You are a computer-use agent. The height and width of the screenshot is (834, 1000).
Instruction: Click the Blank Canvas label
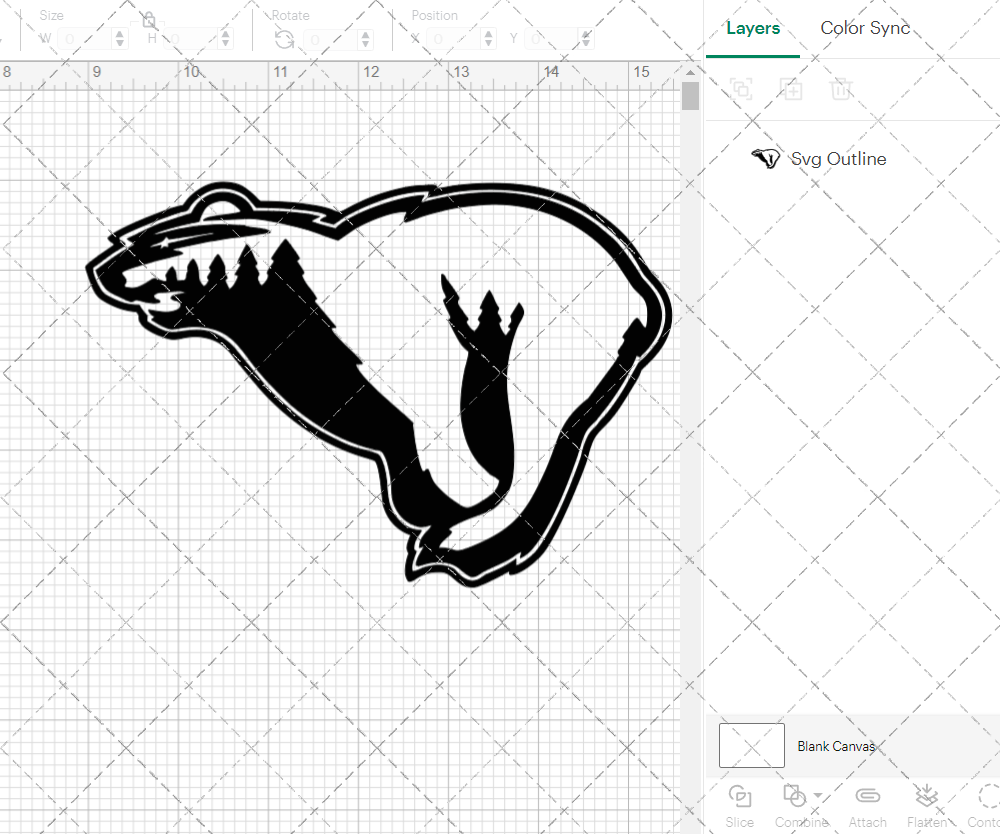click(x=835, y=746)
